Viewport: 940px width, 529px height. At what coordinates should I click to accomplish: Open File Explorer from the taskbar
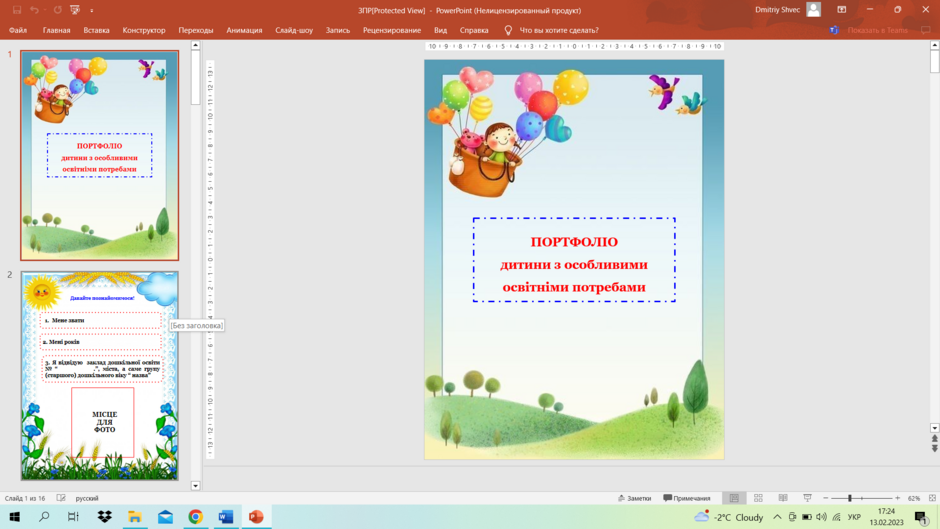point(135,516)
